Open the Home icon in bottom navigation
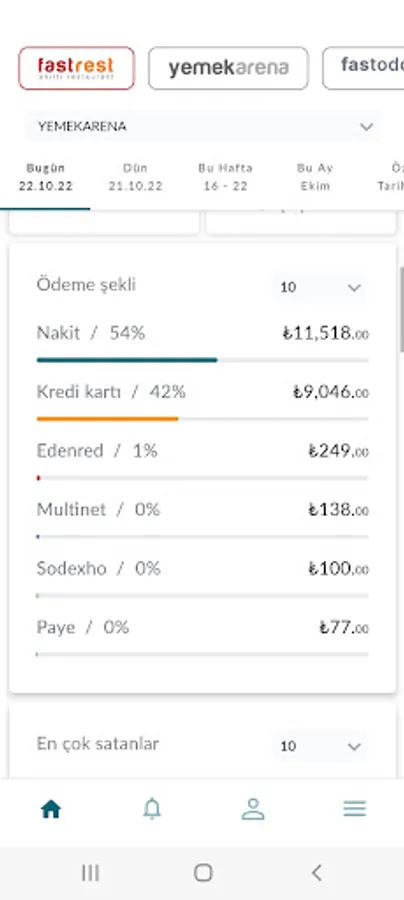The image size is (404, 900). (x=50, y=809)
